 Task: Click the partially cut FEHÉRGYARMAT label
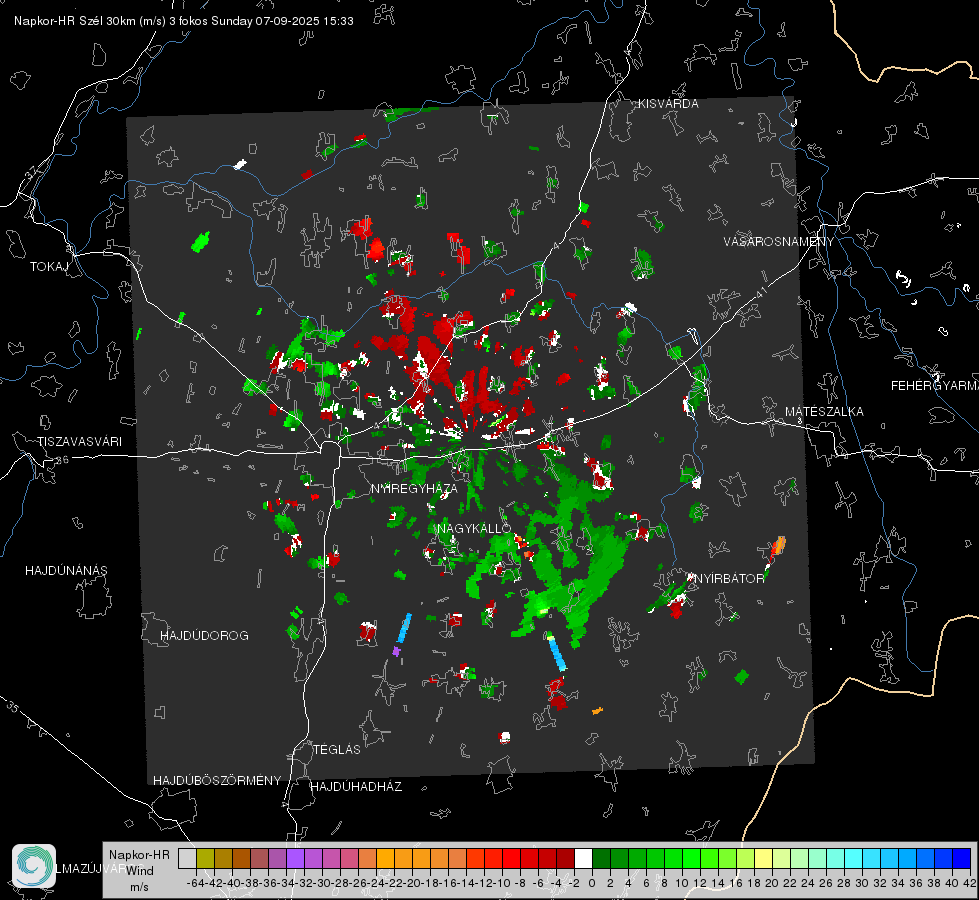point(935,386)
